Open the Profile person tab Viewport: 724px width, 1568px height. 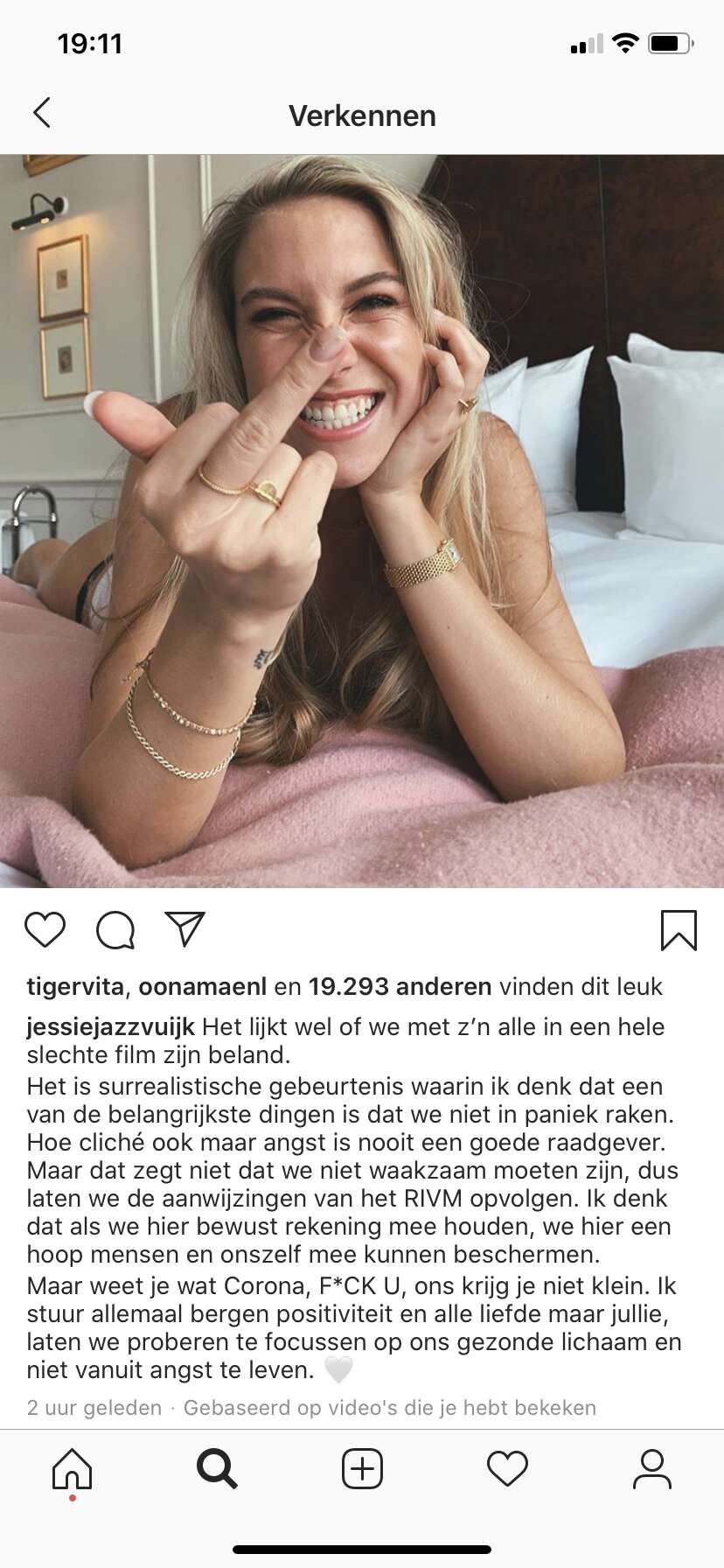pyautogui.click(x=652, y=1469)
